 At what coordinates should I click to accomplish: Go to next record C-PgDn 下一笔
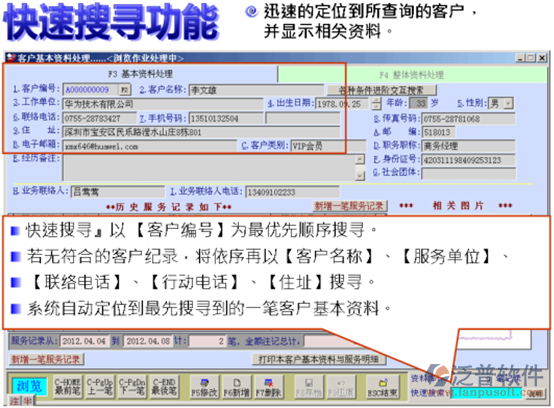(132, 387)
